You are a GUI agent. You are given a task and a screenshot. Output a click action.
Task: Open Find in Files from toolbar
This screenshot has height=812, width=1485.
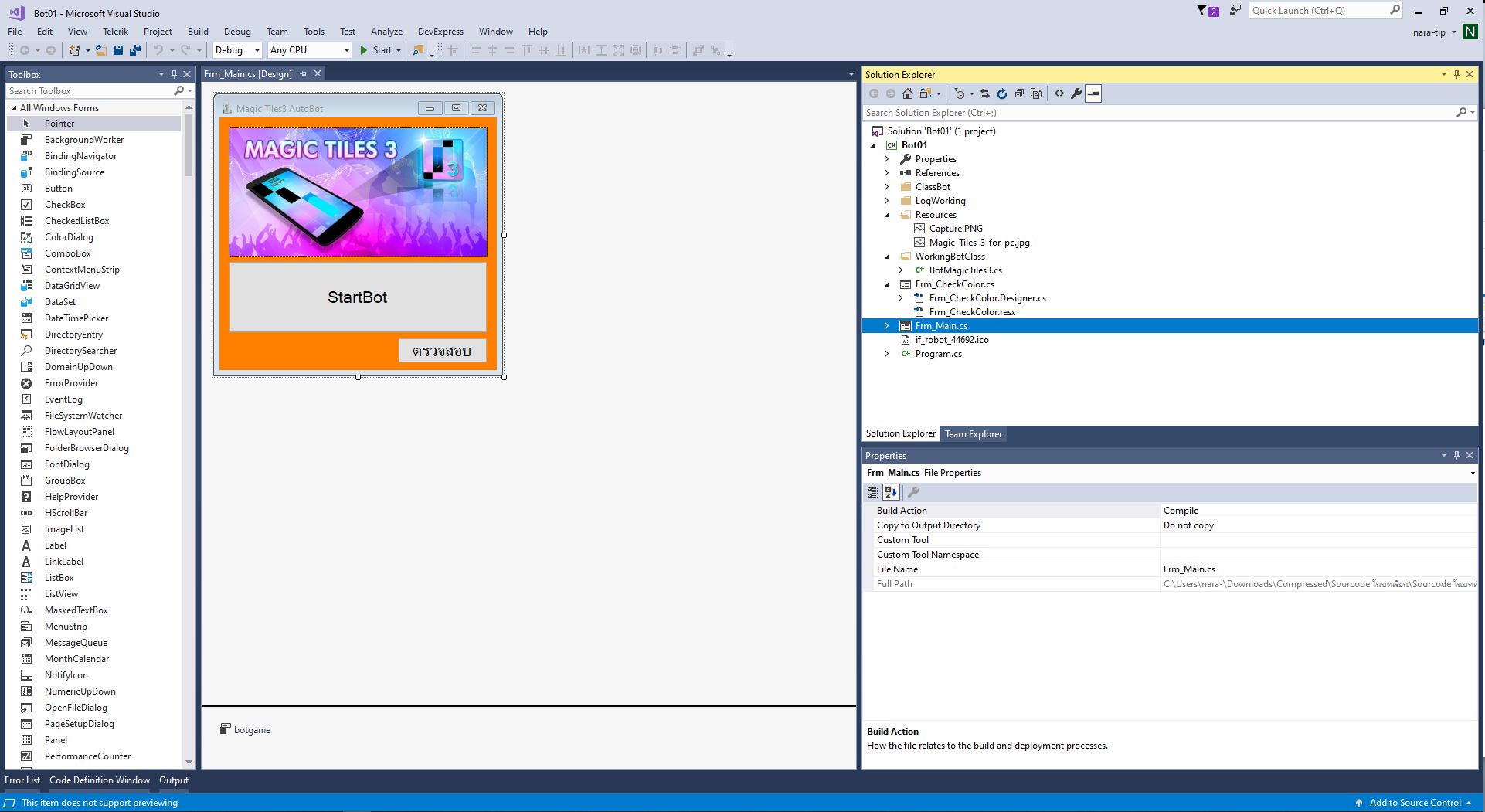pos(418,50)
